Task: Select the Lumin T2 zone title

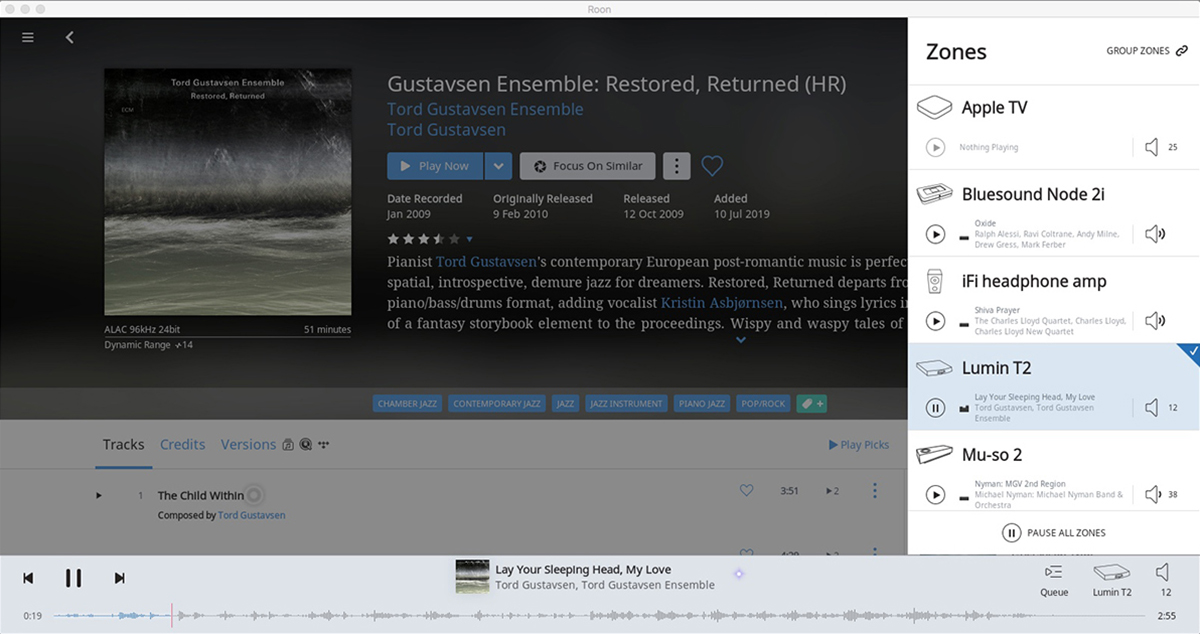Action: [996, 368]
